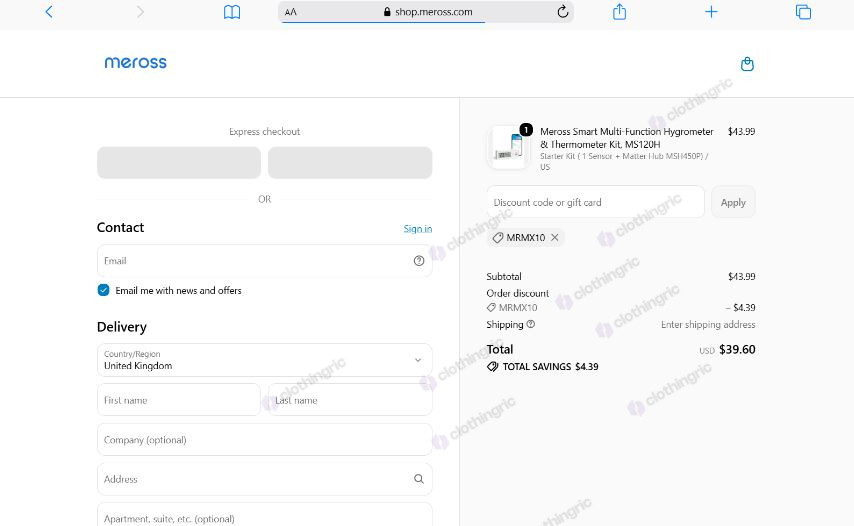Click the product thumbnail image
This screenshot has height=526, width=854.
pos(508,148)
